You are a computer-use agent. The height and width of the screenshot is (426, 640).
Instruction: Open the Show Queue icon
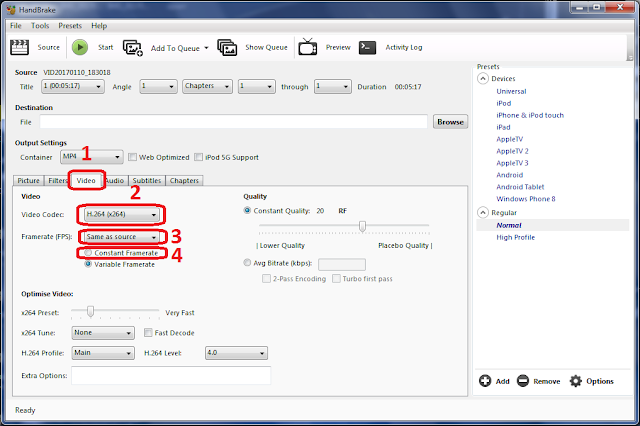[227, 47]
